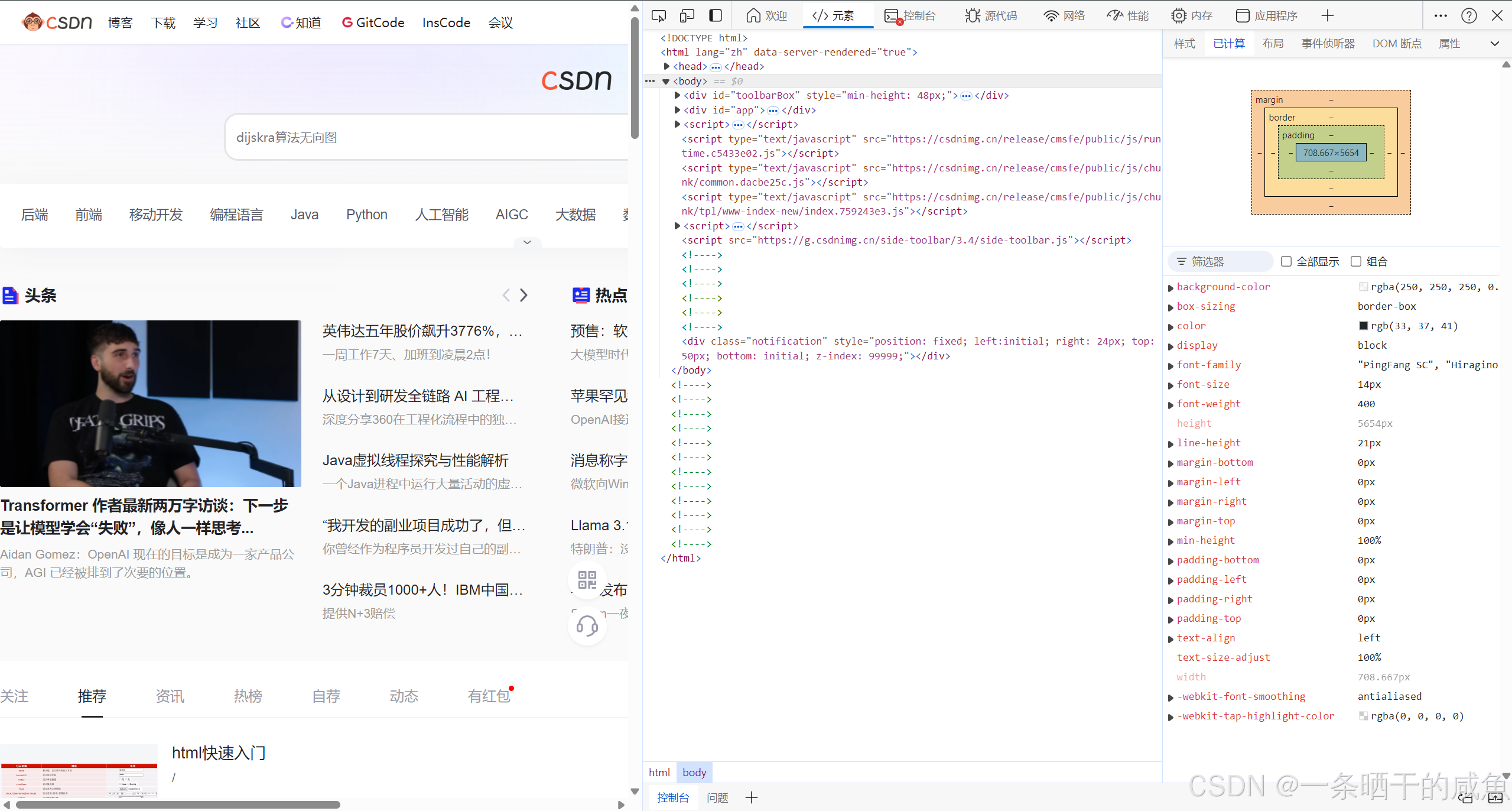Activate the inspect element picker icon
This screenshot has height=811, width=1512.
pos(658,15)
